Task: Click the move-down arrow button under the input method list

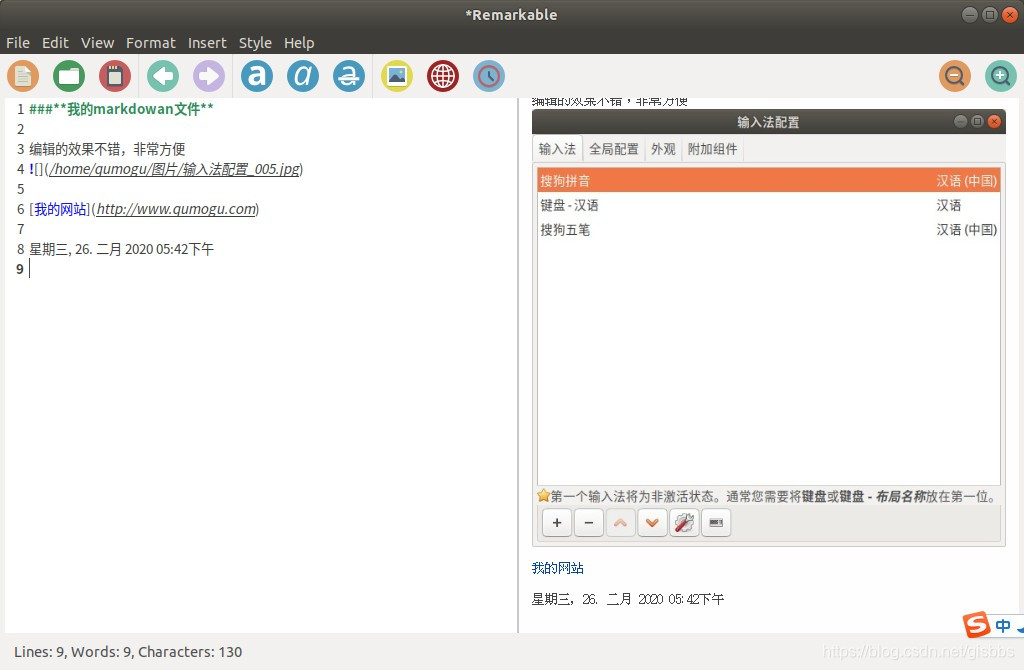Action: (x=652, y=522)
